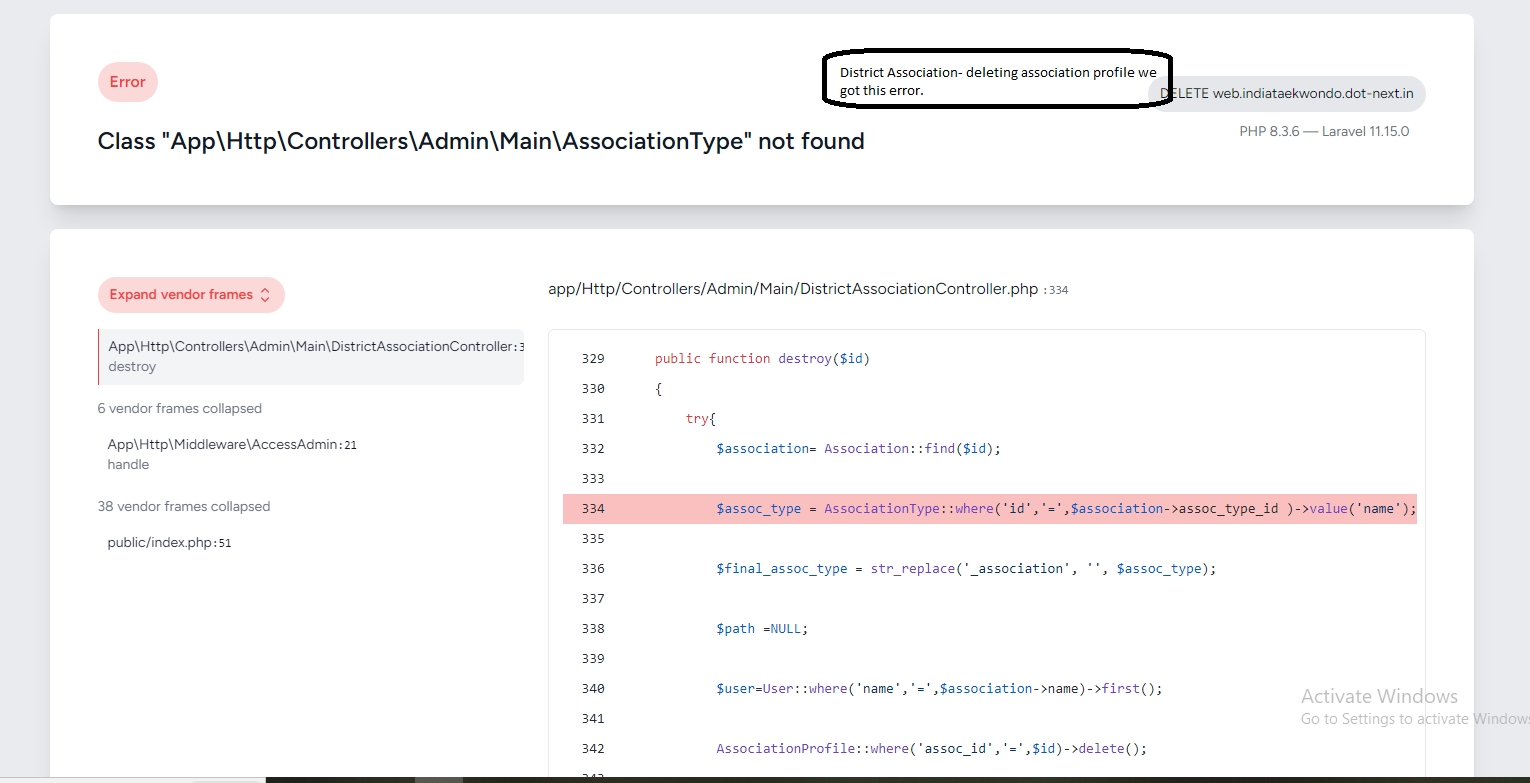Screen dimensions: 1530x783
Task: Click the User::where code on line 340
Action: coord(939,688)
